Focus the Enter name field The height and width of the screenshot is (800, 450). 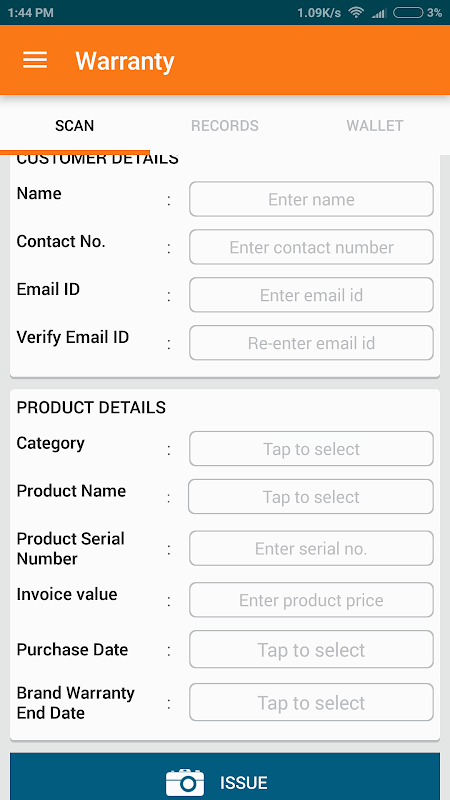(311, 199)
